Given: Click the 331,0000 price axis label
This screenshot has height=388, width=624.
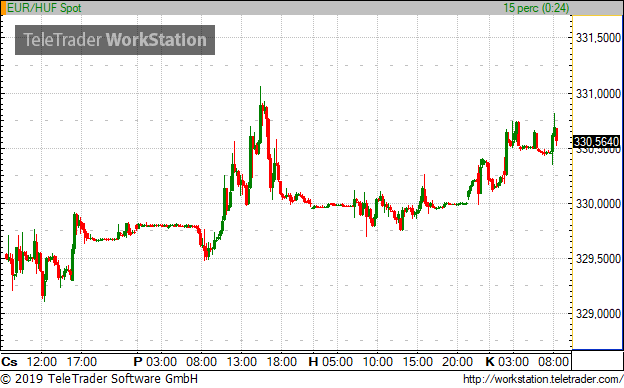Looking at the screenshot, I should click(598, 94).
